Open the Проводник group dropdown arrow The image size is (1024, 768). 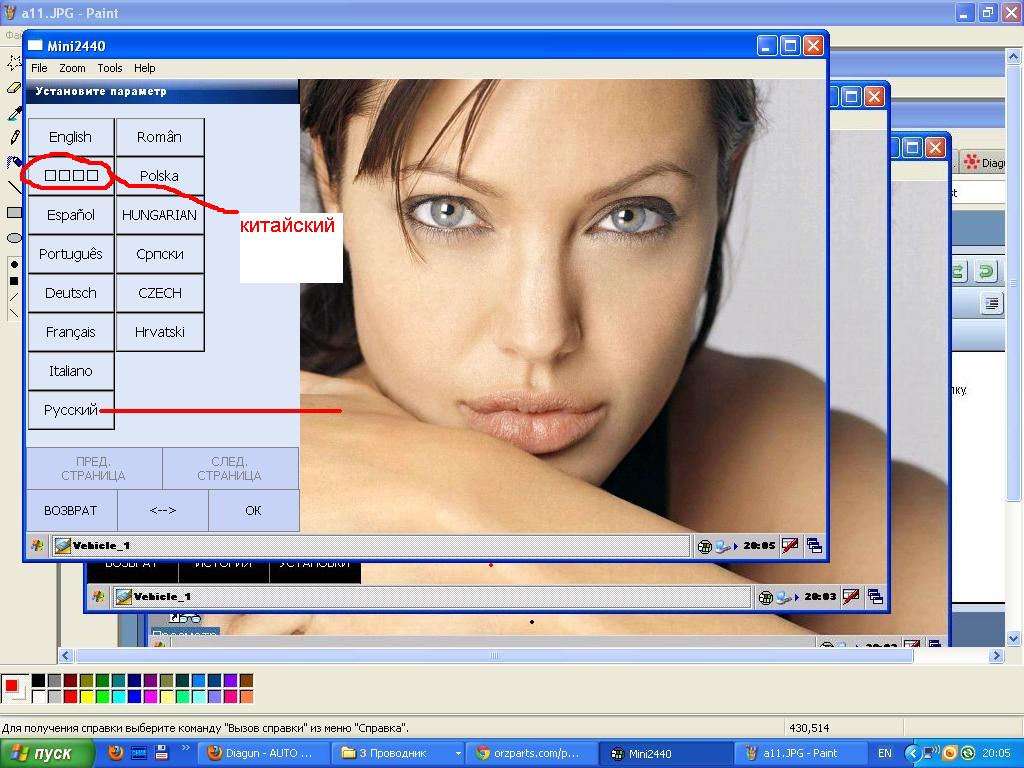[458, 754]
